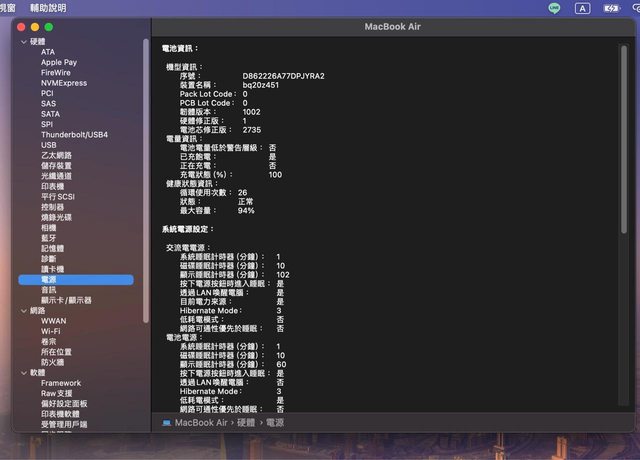Click 硬體 in the bottom path bar
Screen dimensions: 640x460
245,423
